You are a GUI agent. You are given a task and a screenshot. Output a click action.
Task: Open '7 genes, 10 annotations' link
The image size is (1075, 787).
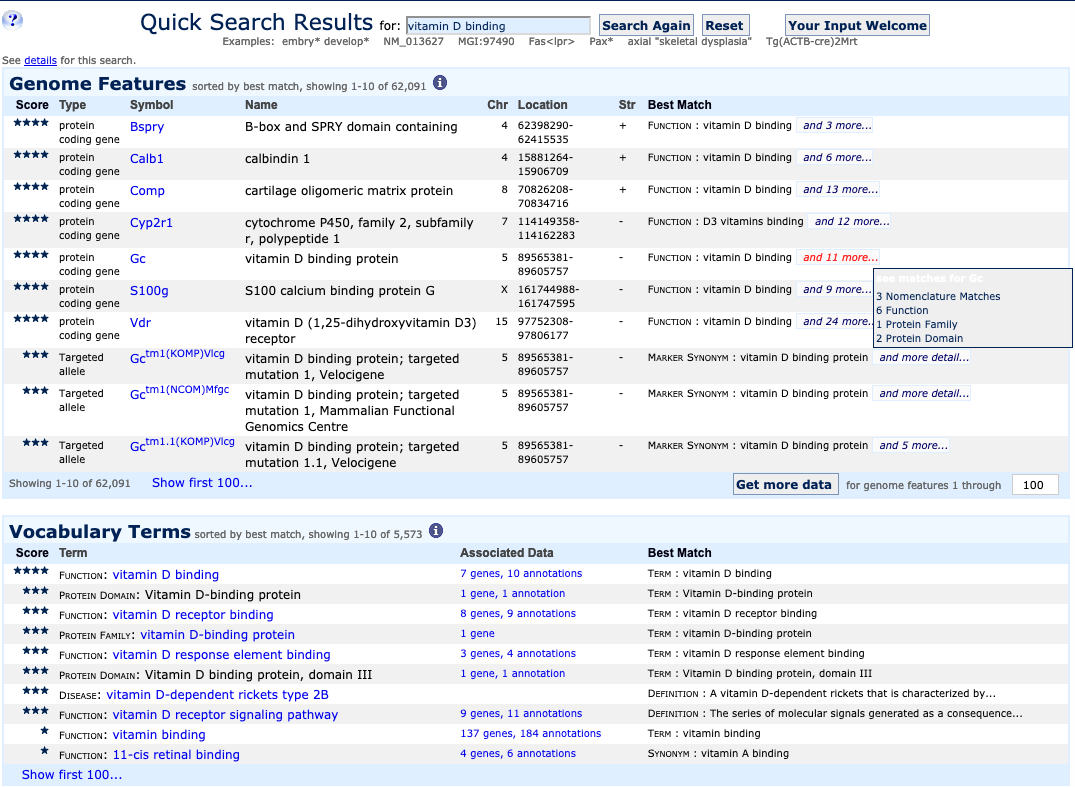pyautogui.click(x=521, y=574)
